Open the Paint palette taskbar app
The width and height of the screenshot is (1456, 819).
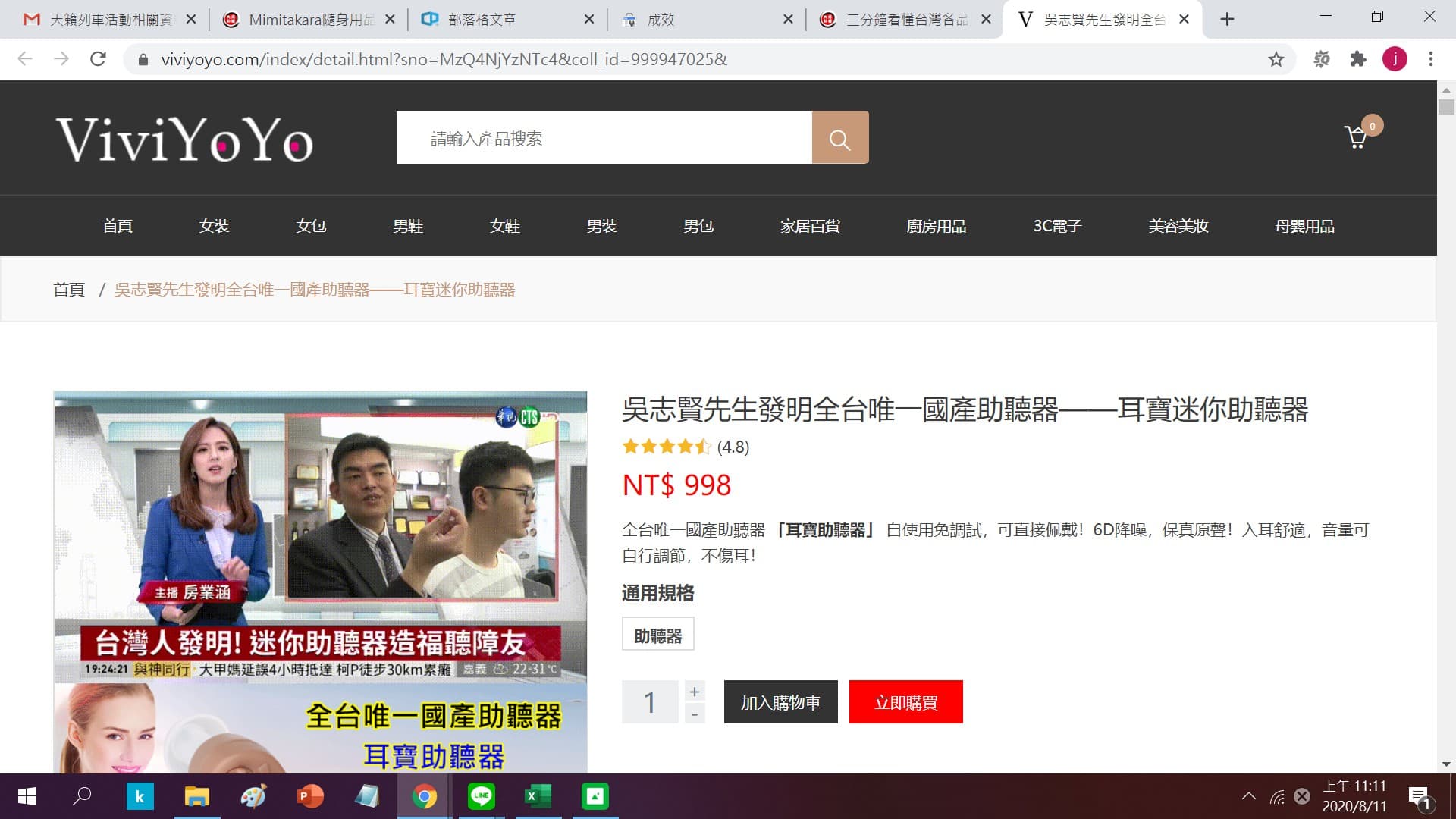coord(253,796)
